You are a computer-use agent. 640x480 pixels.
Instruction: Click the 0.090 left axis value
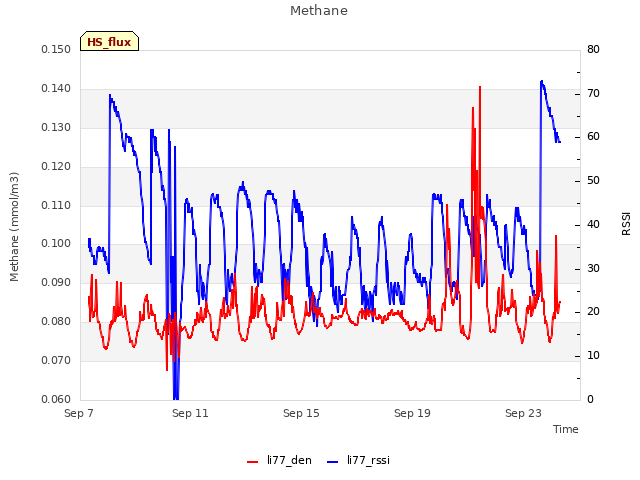56,282
